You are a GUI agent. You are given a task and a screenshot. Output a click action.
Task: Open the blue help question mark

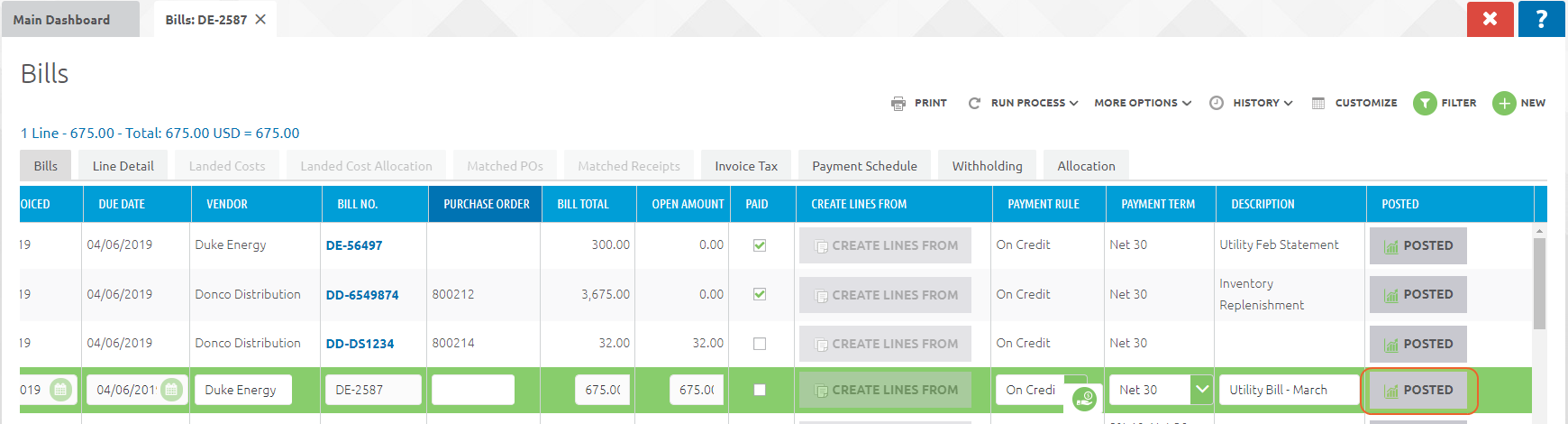1541,19
